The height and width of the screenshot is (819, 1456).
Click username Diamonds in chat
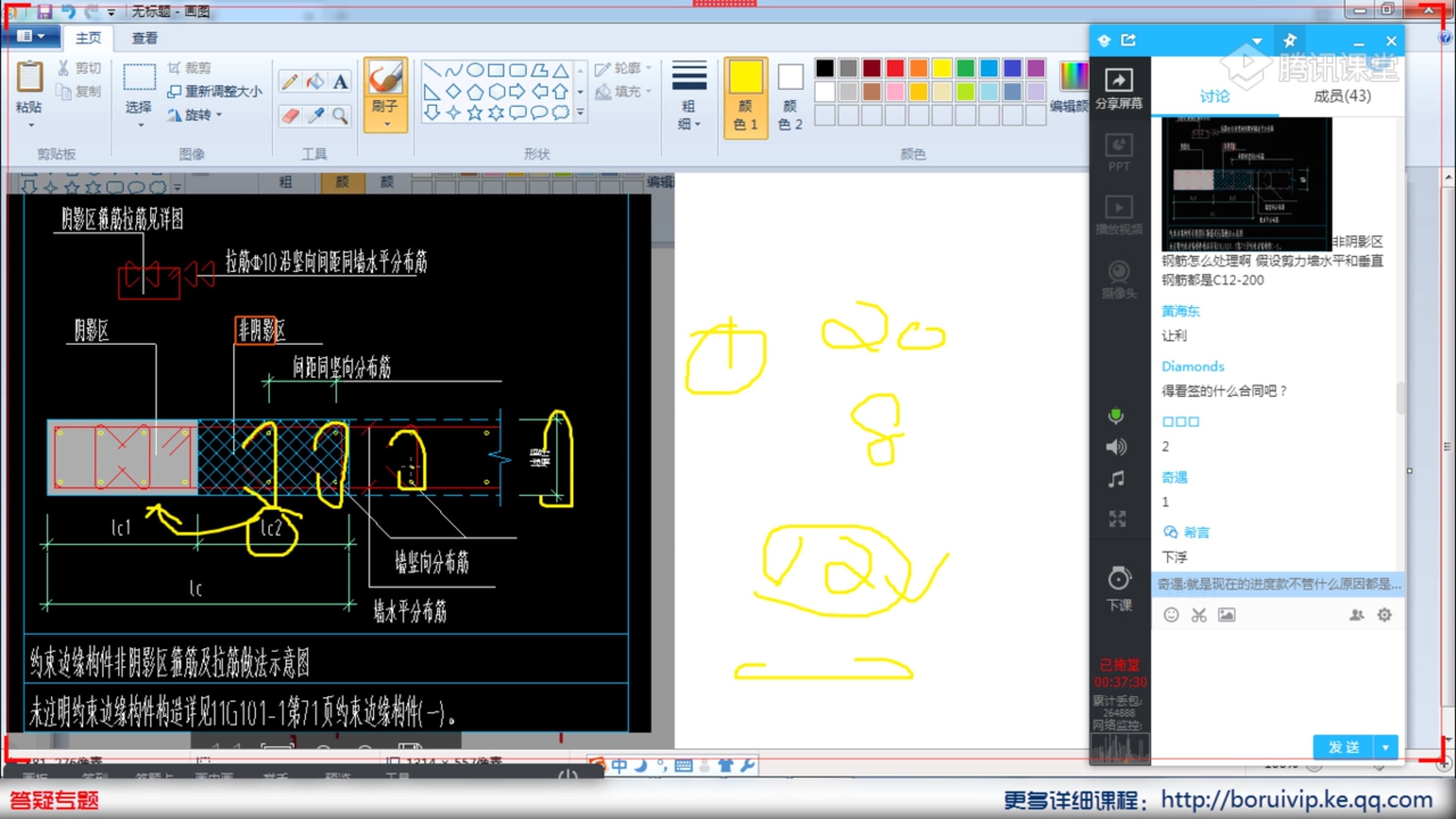(x=1193, y=366)
